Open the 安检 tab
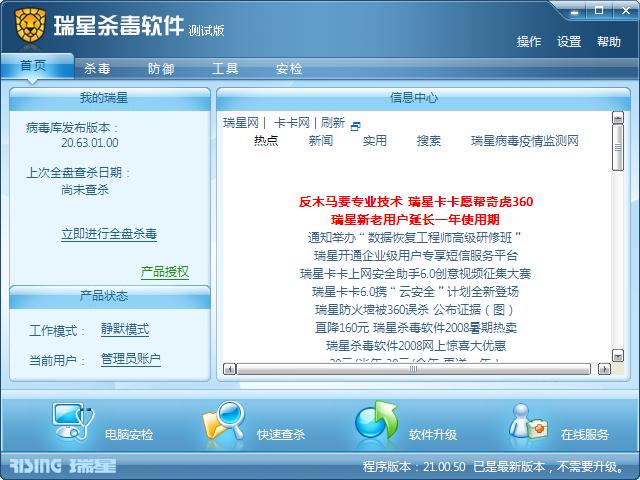 (289, 68)
